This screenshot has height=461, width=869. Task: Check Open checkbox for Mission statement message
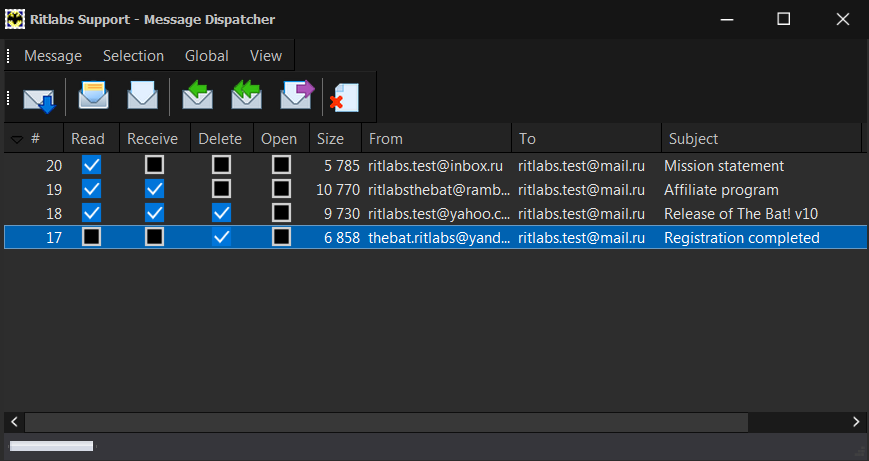pyautogui.click(x=282, y=165)
